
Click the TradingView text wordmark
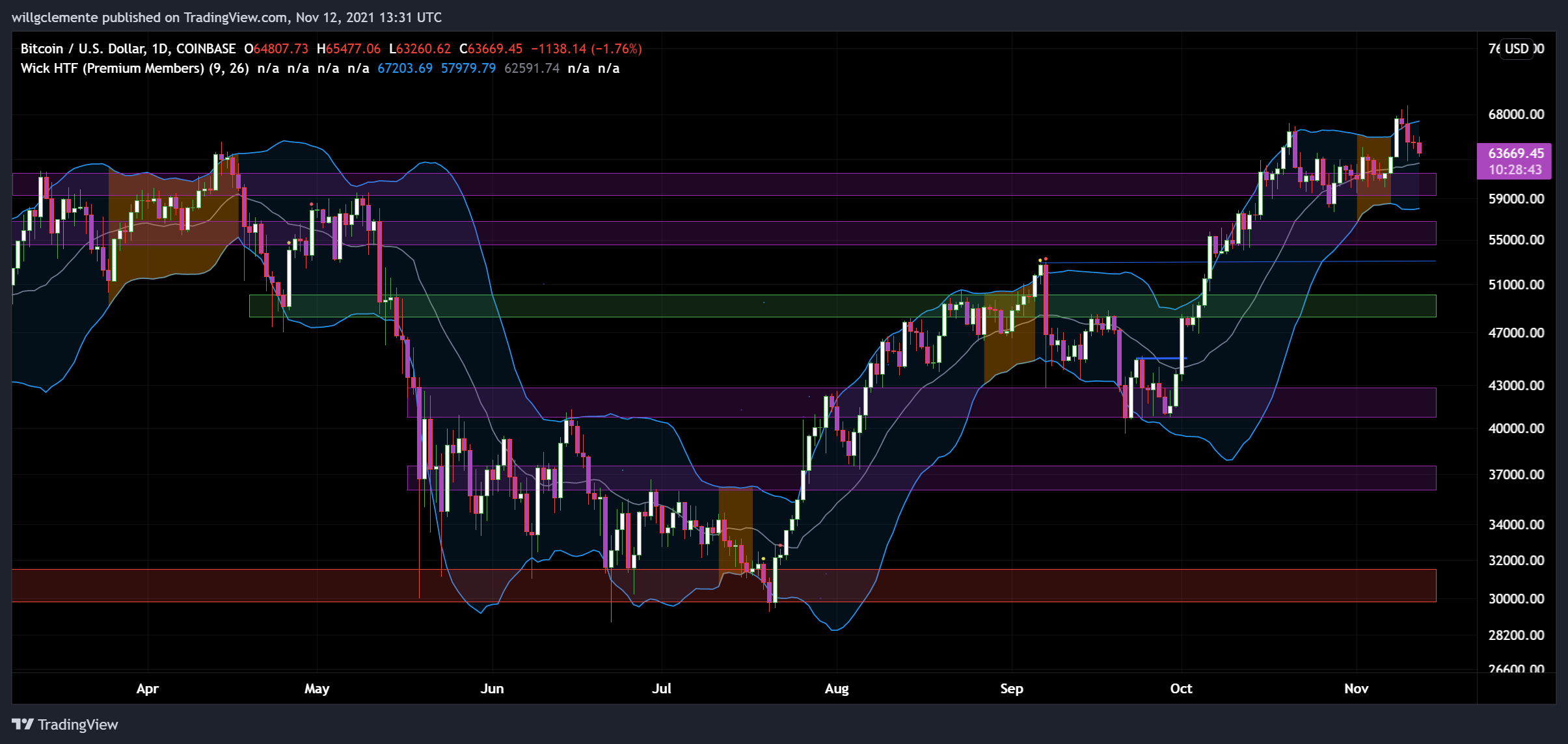78,724
